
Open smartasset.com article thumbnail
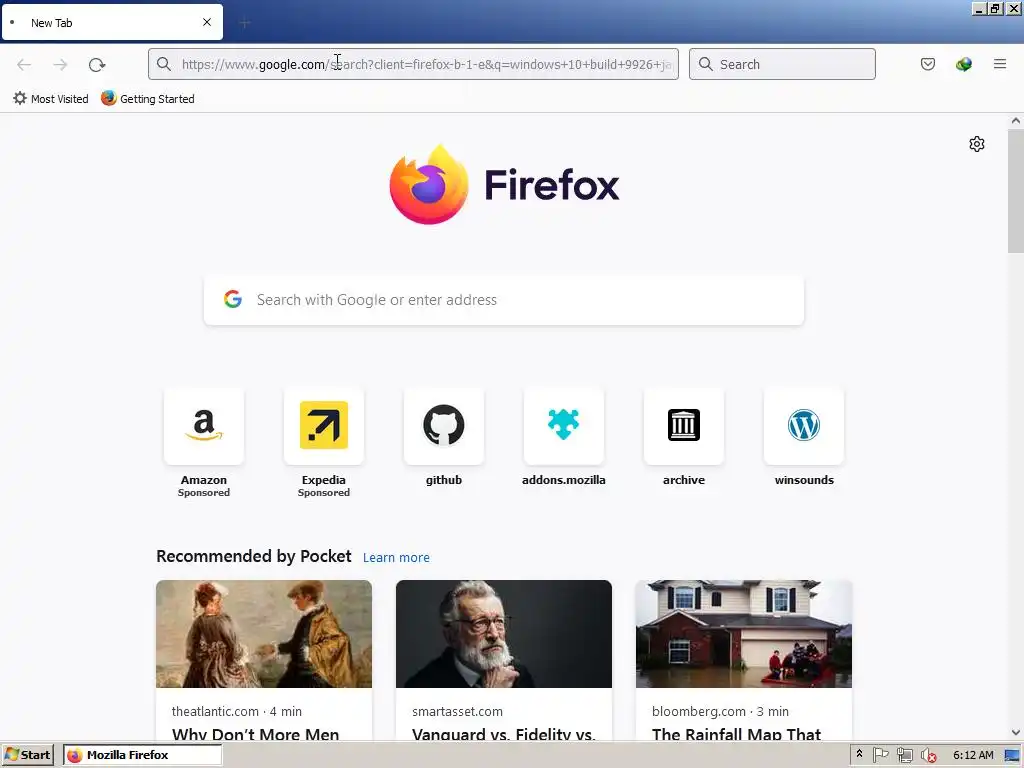(504, 633)
